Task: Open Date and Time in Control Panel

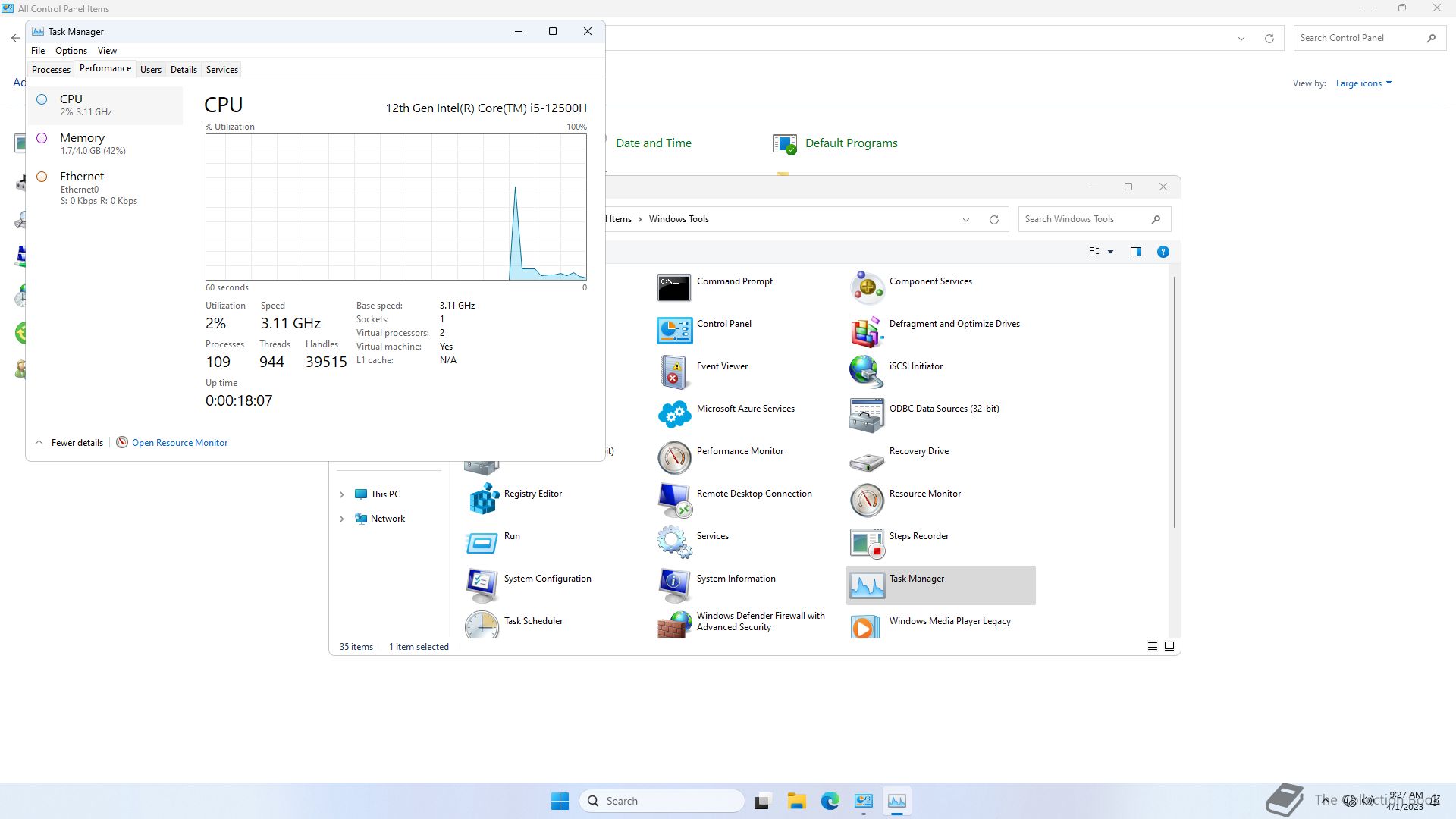Action: click(653, 143)
